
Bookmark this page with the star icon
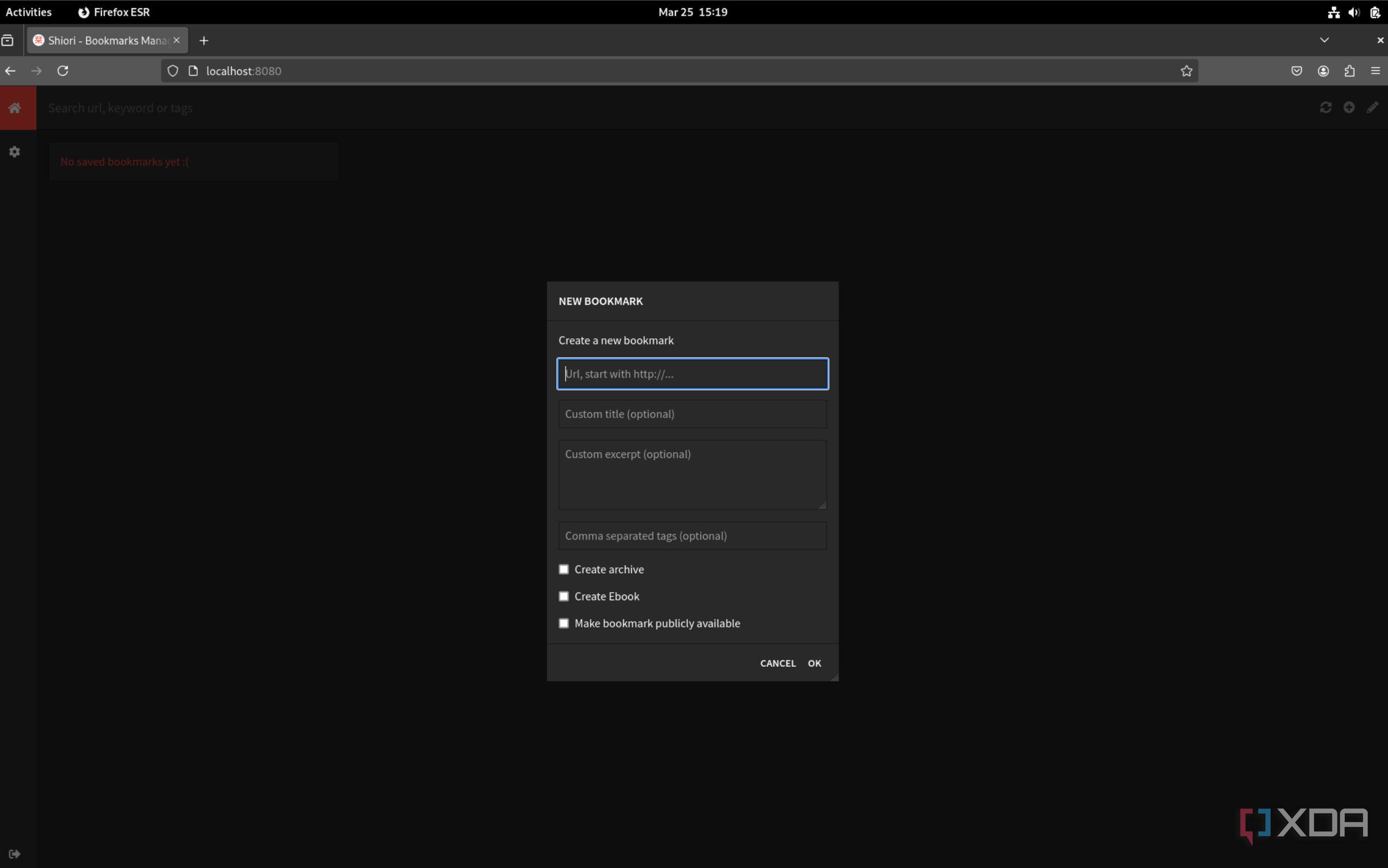(1186, 71)
